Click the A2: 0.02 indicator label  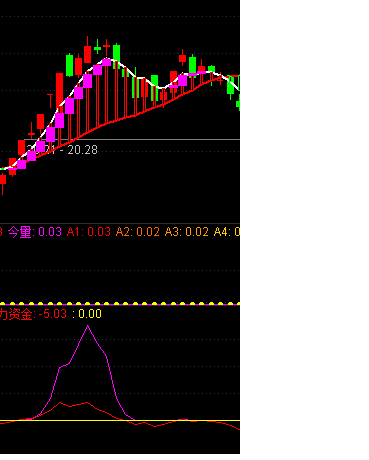coord(138,232)
